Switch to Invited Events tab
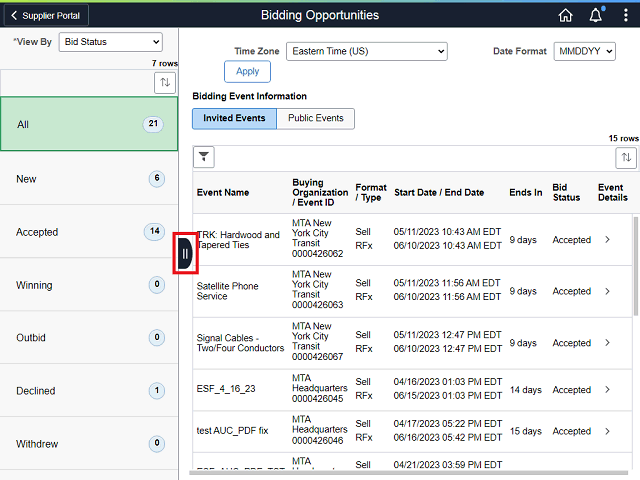Screen dimensions: 640x480 click(234, 118)
